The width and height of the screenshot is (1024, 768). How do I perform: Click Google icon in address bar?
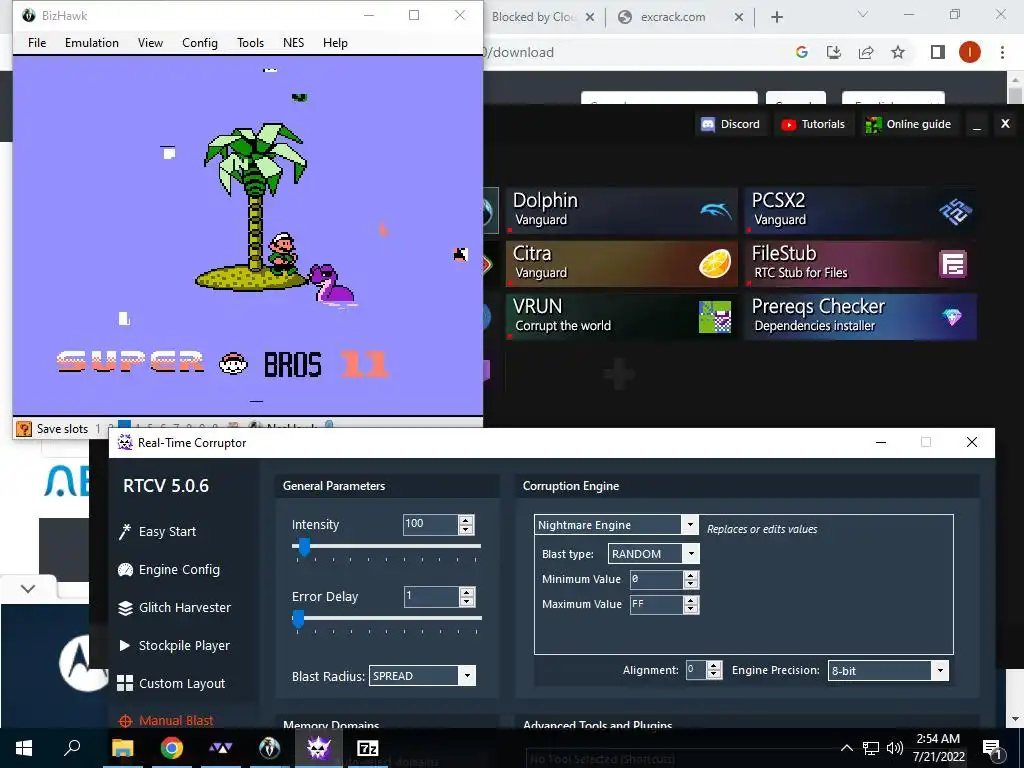pos(802,52)
